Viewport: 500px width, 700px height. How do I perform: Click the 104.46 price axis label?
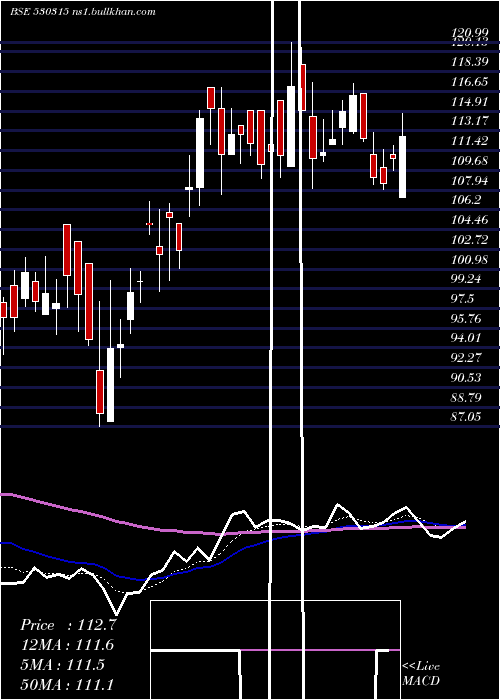pos(469,220)
